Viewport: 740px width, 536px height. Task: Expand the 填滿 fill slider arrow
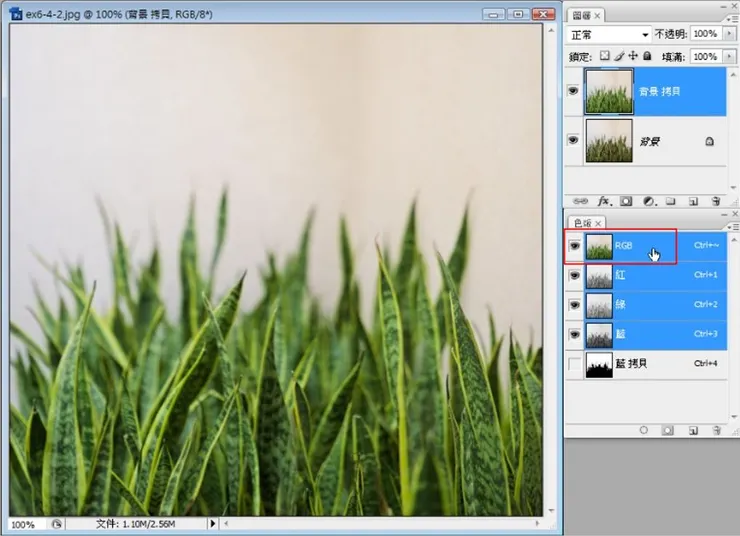point(727,57)
